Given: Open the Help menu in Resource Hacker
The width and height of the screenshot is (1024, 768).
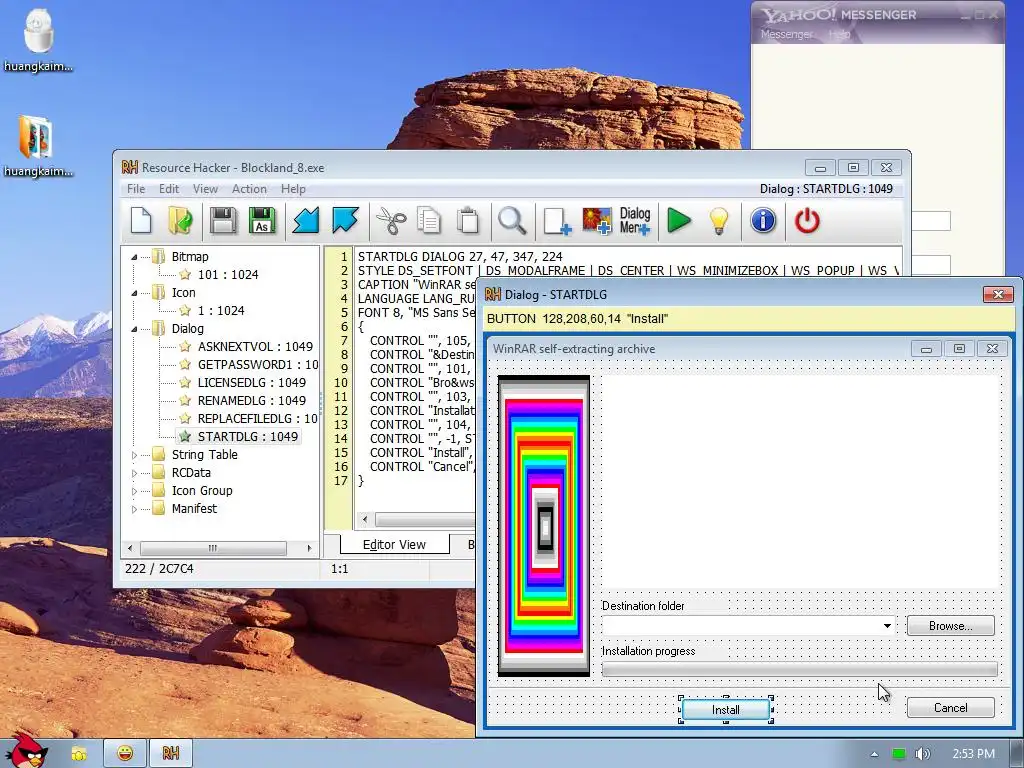Looking at the screenshot, I should pos(293,189).
